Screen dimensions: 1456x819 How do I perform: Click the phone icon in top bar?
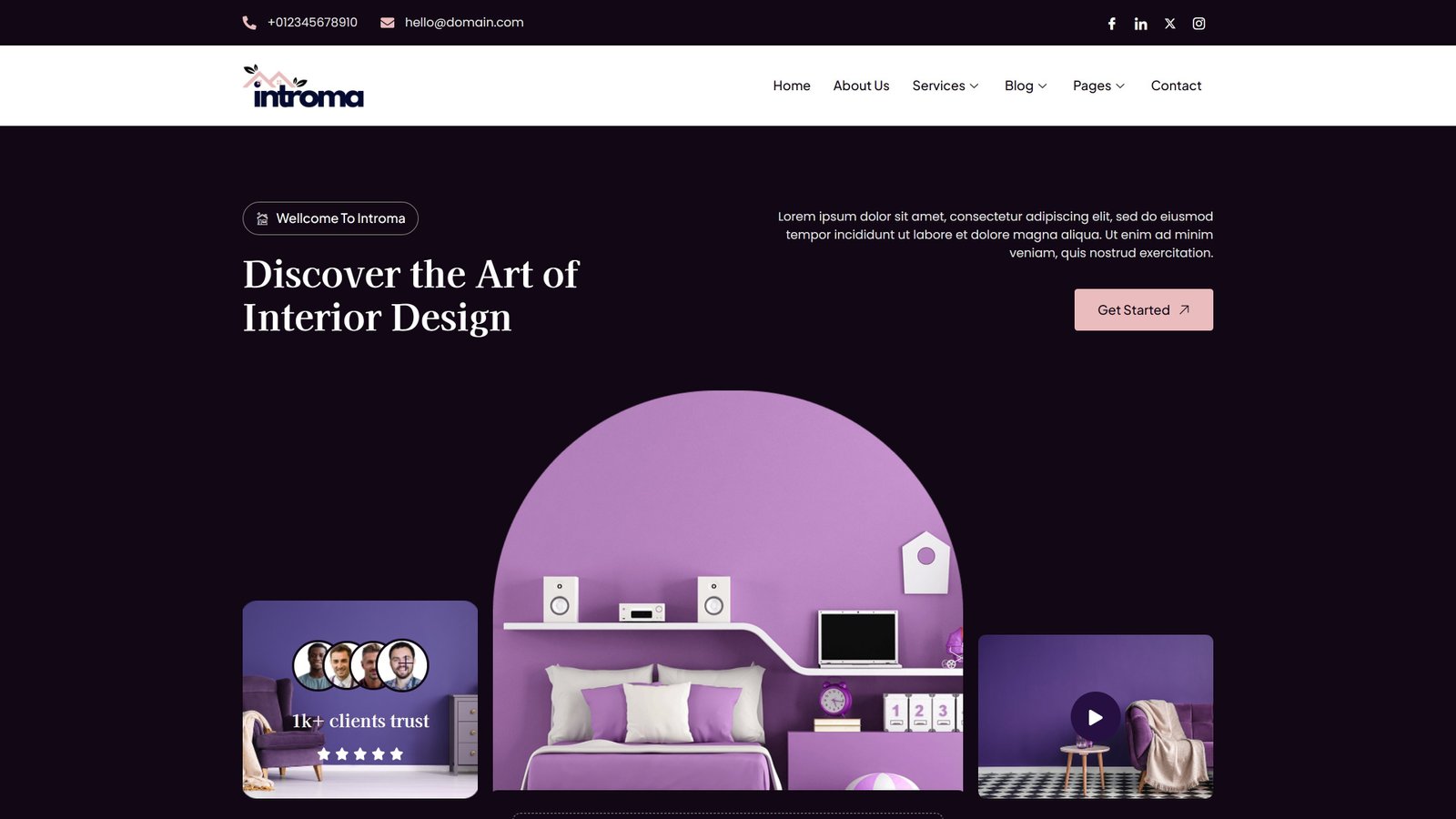click(x=249, y=23)
